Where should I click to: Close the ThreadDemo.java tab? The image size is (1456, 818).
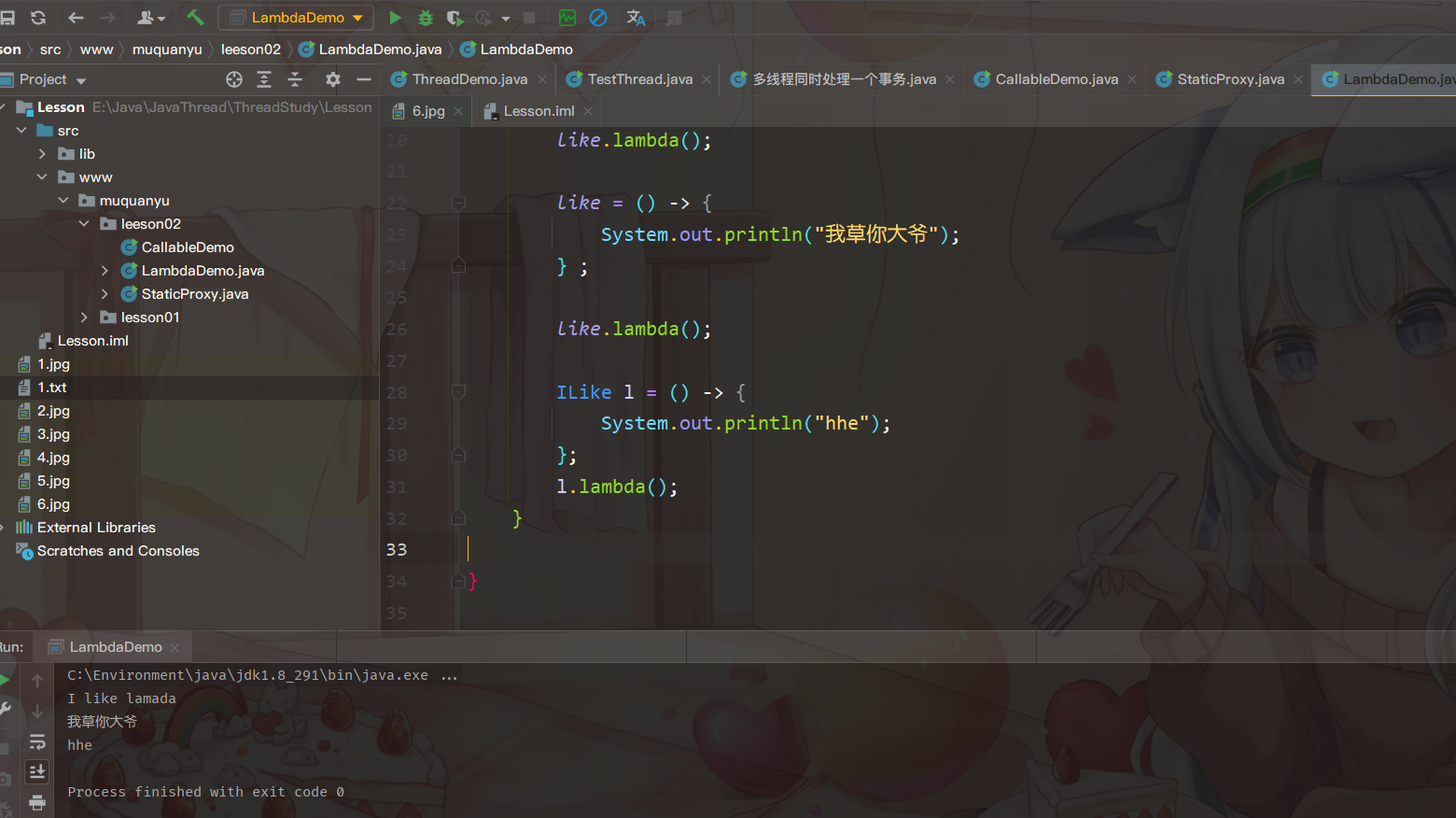542,80
